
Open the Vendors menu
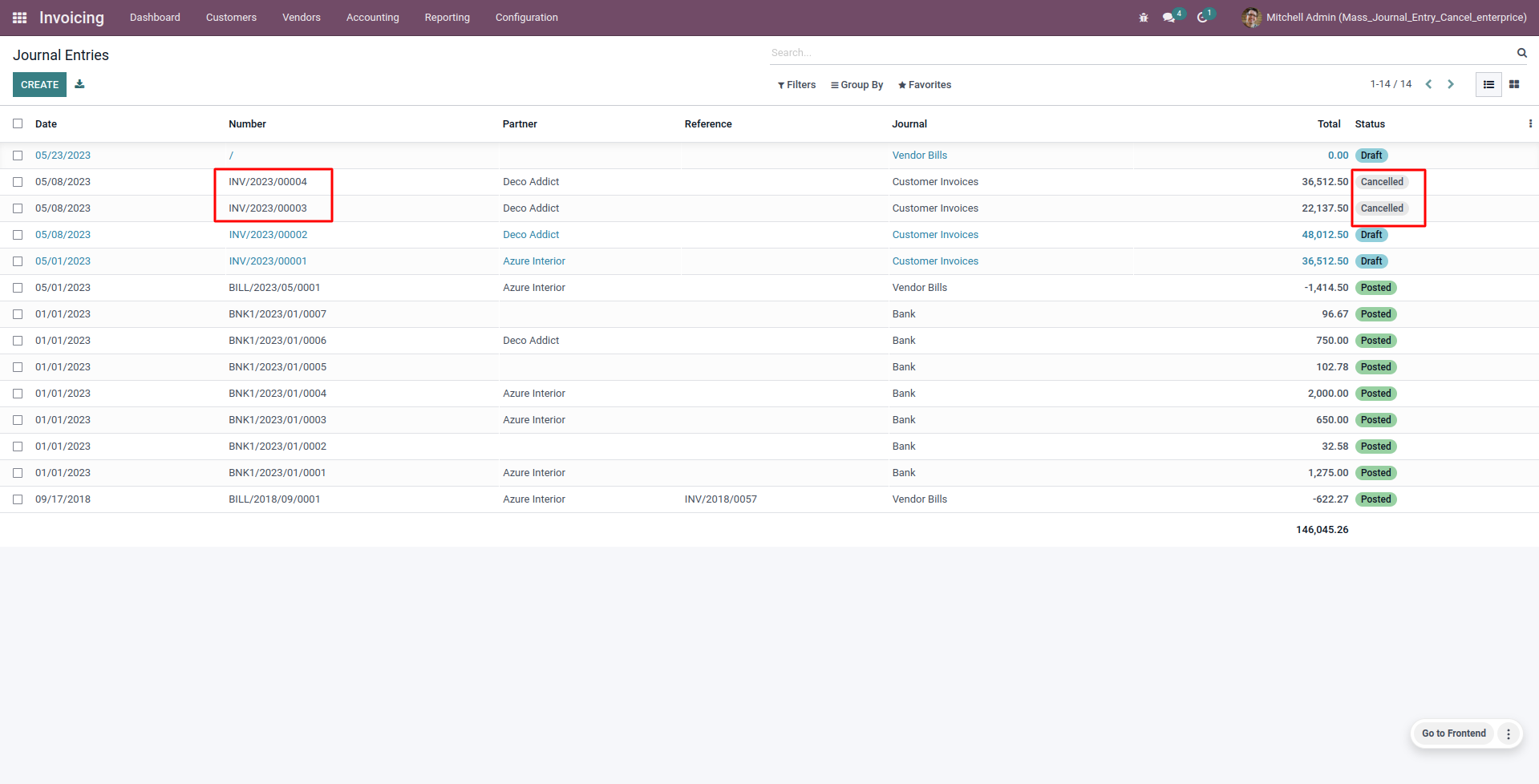click(302, 18)
